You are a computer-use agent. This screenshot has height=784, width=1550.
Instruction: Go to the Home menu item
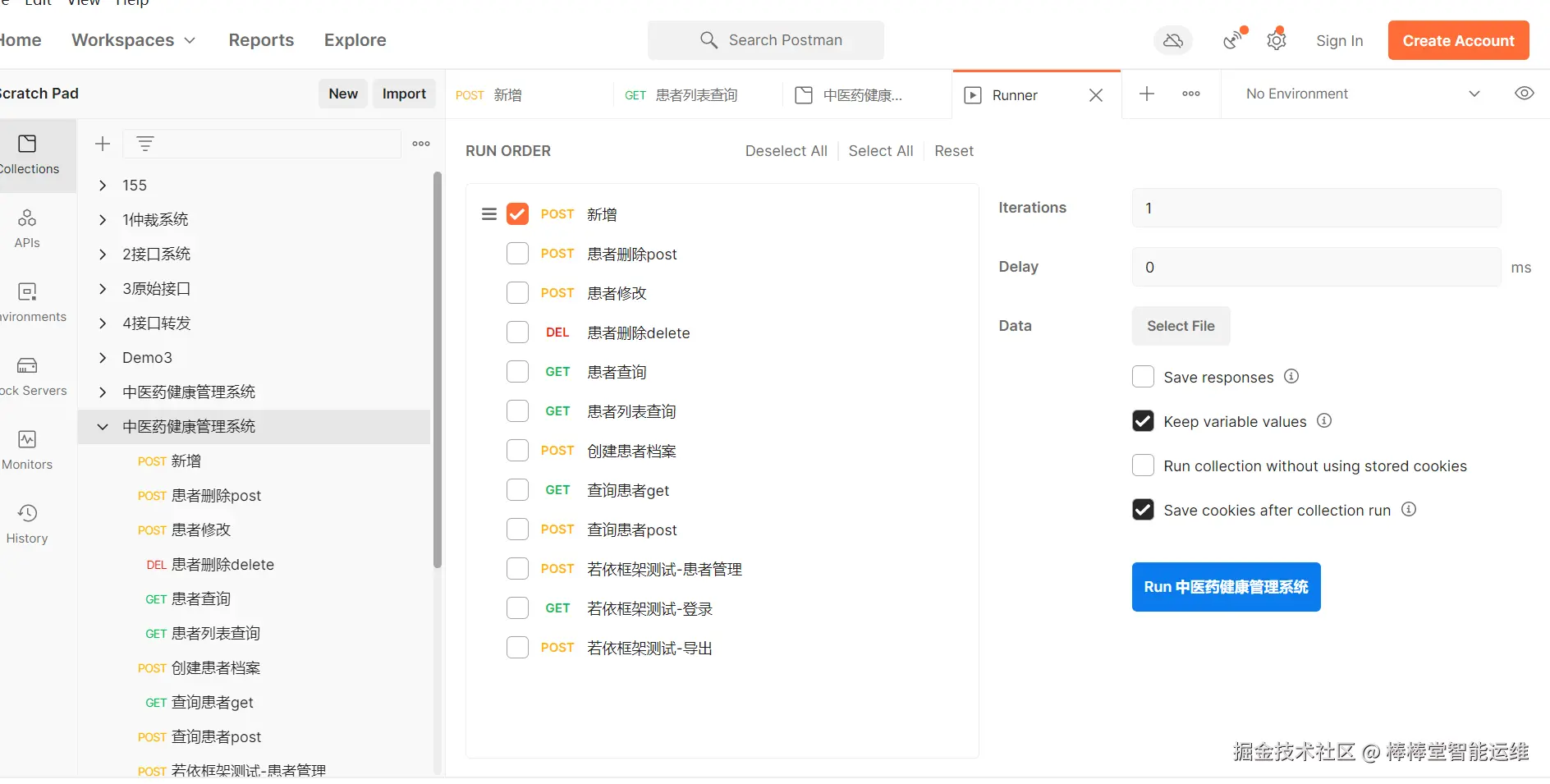coord(20,40)
